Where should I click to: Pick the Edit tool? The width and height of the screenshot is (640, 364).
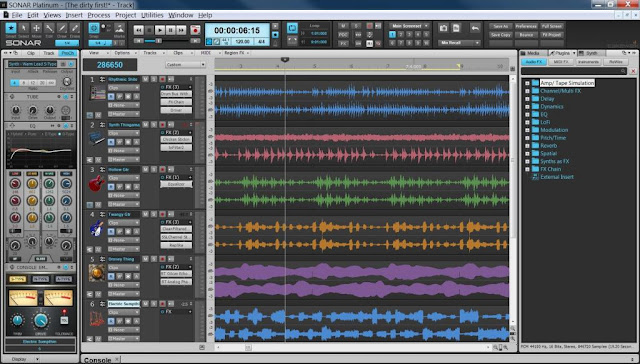coord(49,29)
